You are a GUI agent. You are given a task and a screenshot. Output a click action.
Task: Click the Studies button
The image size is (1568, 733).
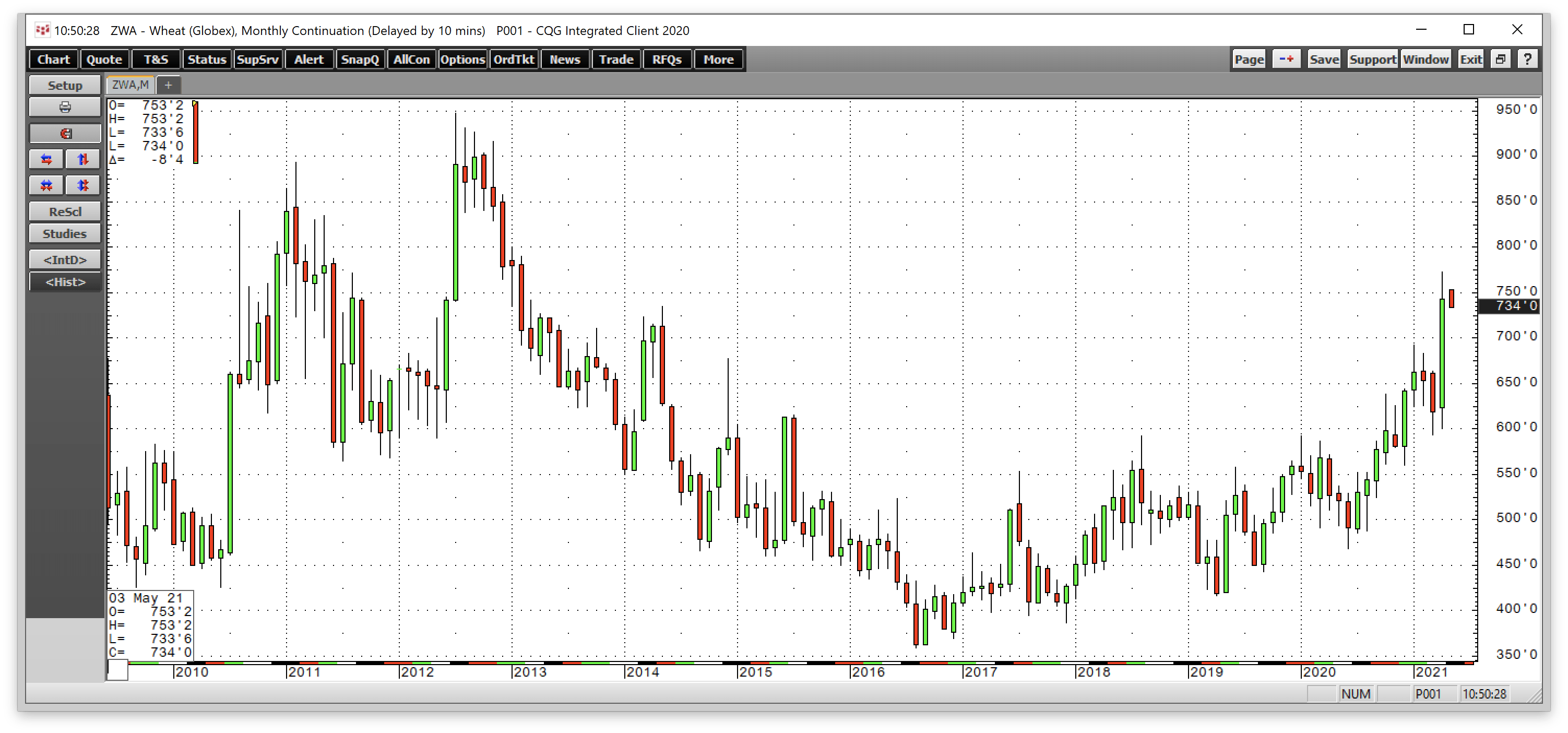65,234
